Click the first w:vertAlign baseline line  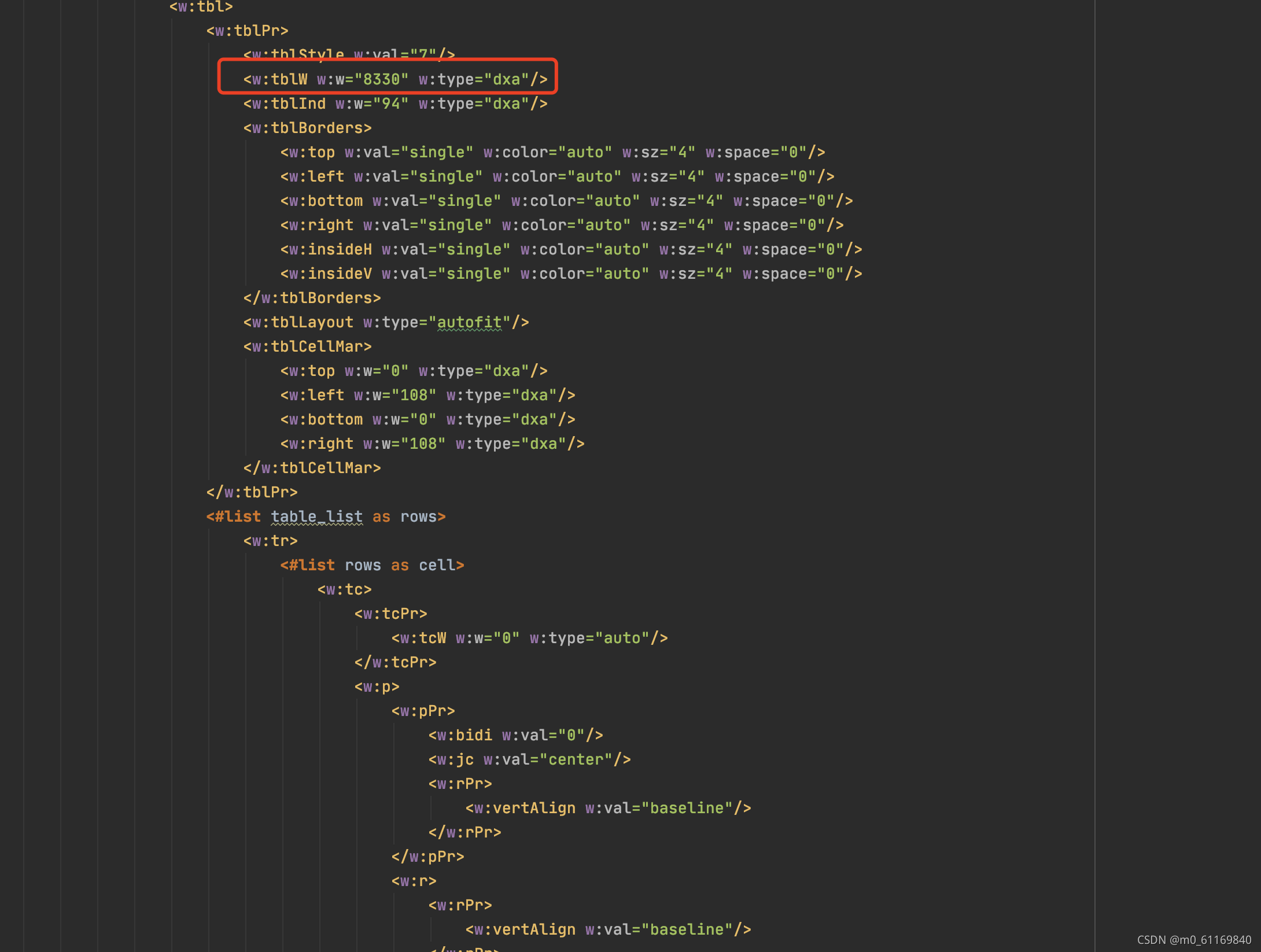pyautogui.click(x=607, y=808)
